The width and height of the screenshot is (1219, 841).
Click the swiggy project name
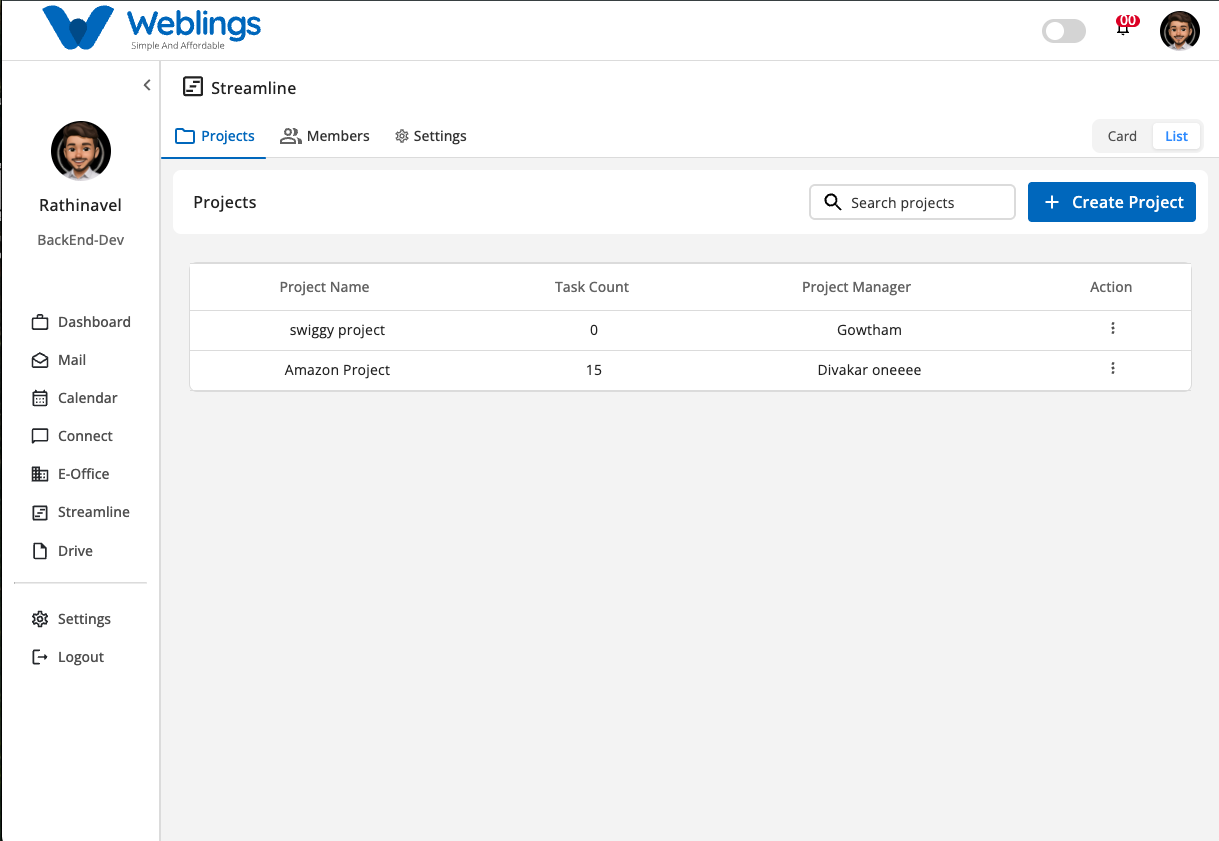(x=337, y=330)
